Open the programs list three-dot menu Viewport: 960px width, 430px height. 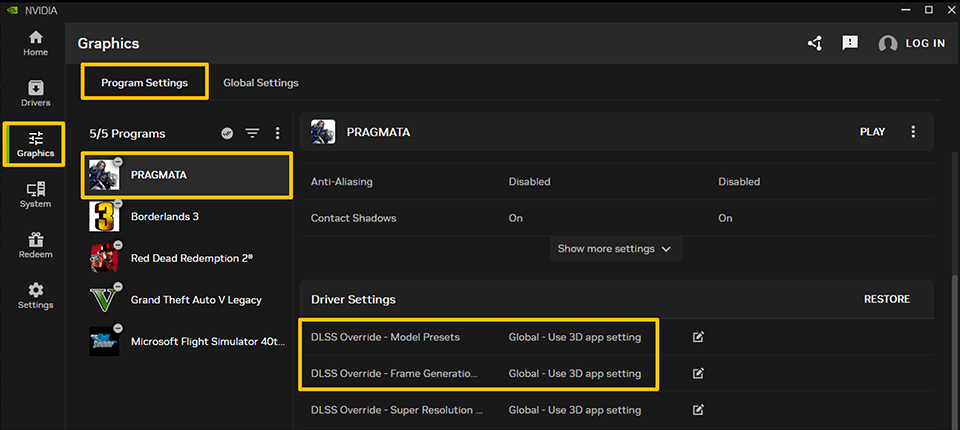(x=277, y=134)
